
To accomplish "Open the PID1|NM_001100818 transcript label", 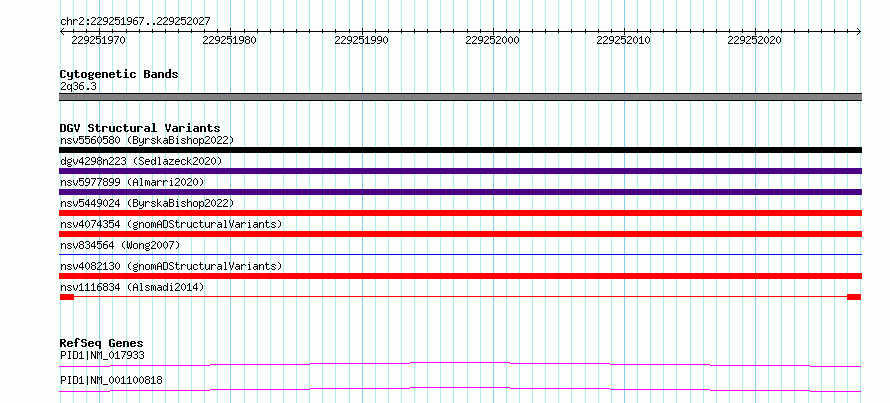I will point(111,380).
